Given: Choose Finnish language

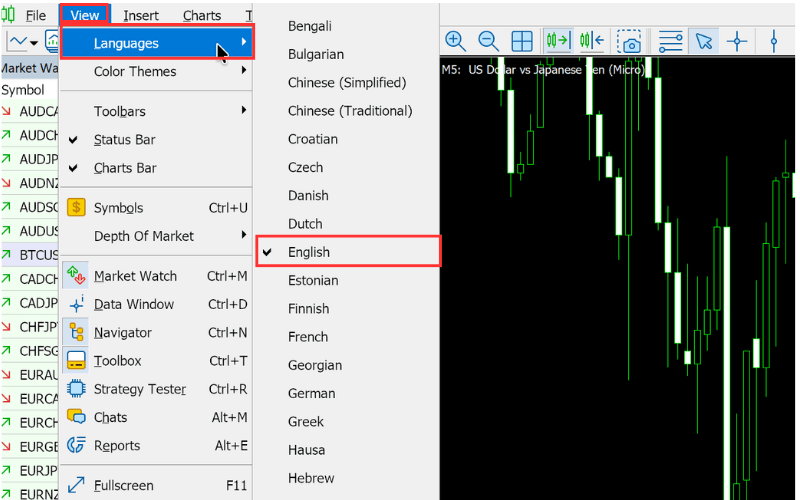Looking at the screenshot, I should [309, 308].
